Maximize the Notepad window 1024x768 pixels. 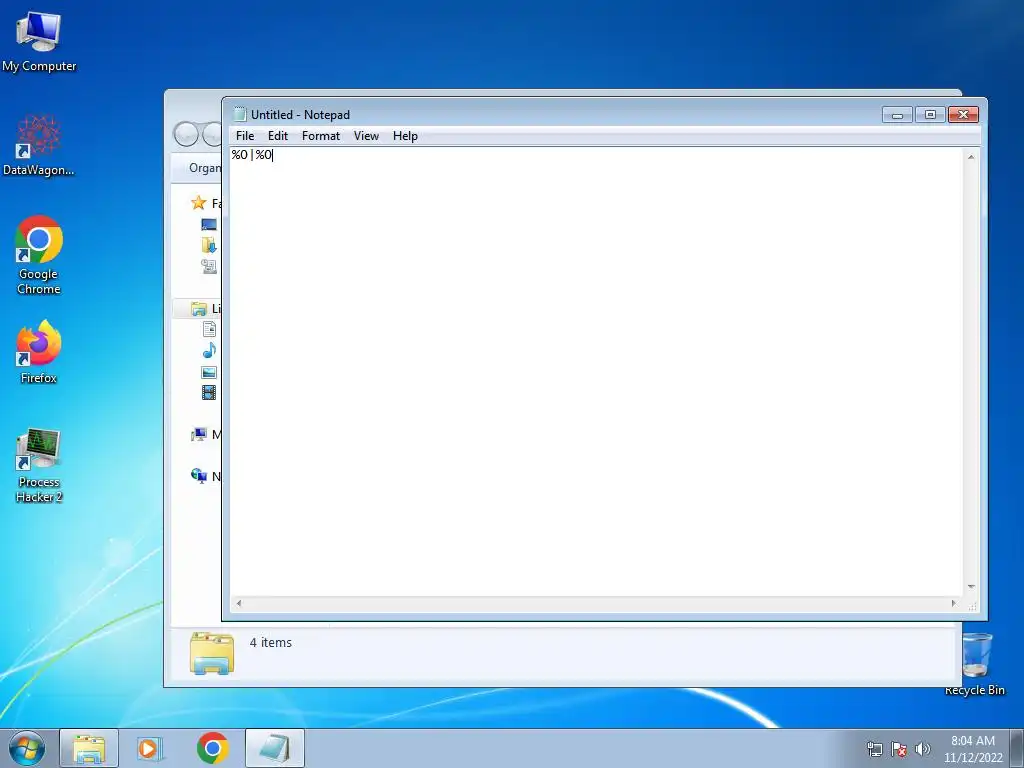[930, 115]
